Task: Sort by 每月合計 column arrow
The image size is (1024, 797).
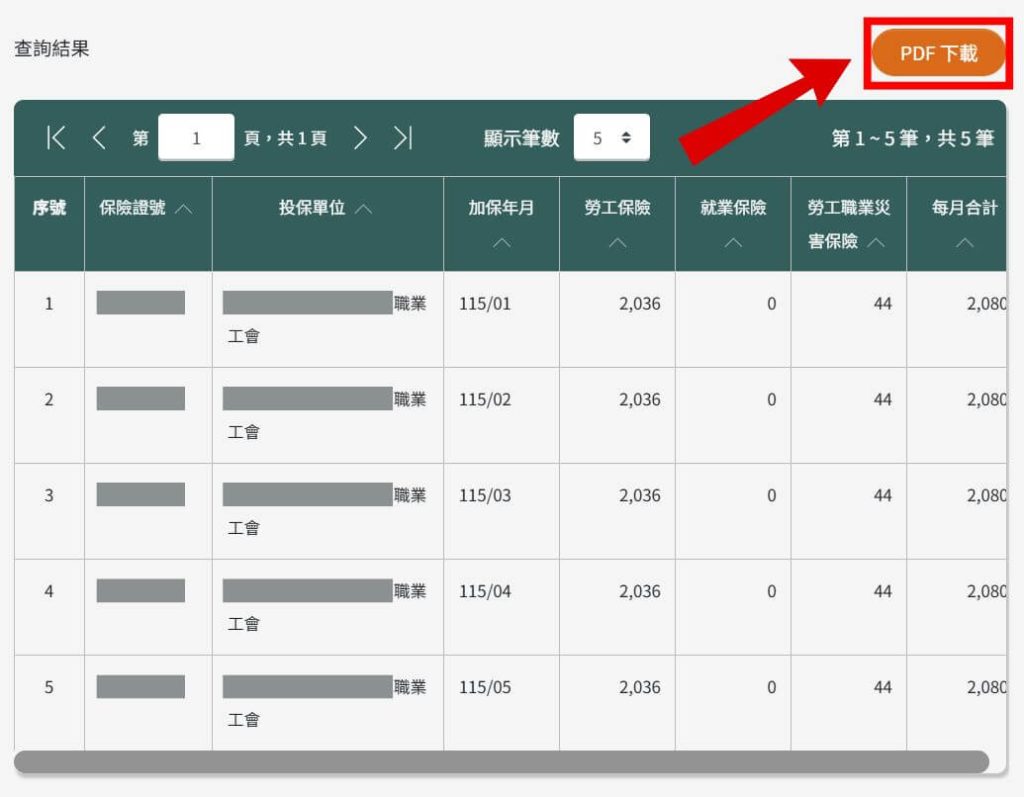Action: click(x=965, y=243)
